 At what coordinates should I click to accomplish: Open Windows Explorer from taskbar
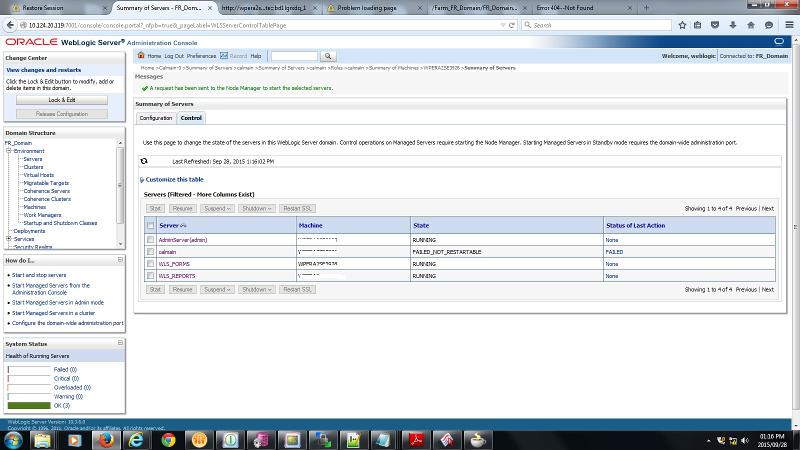click(x=43, y=440)
